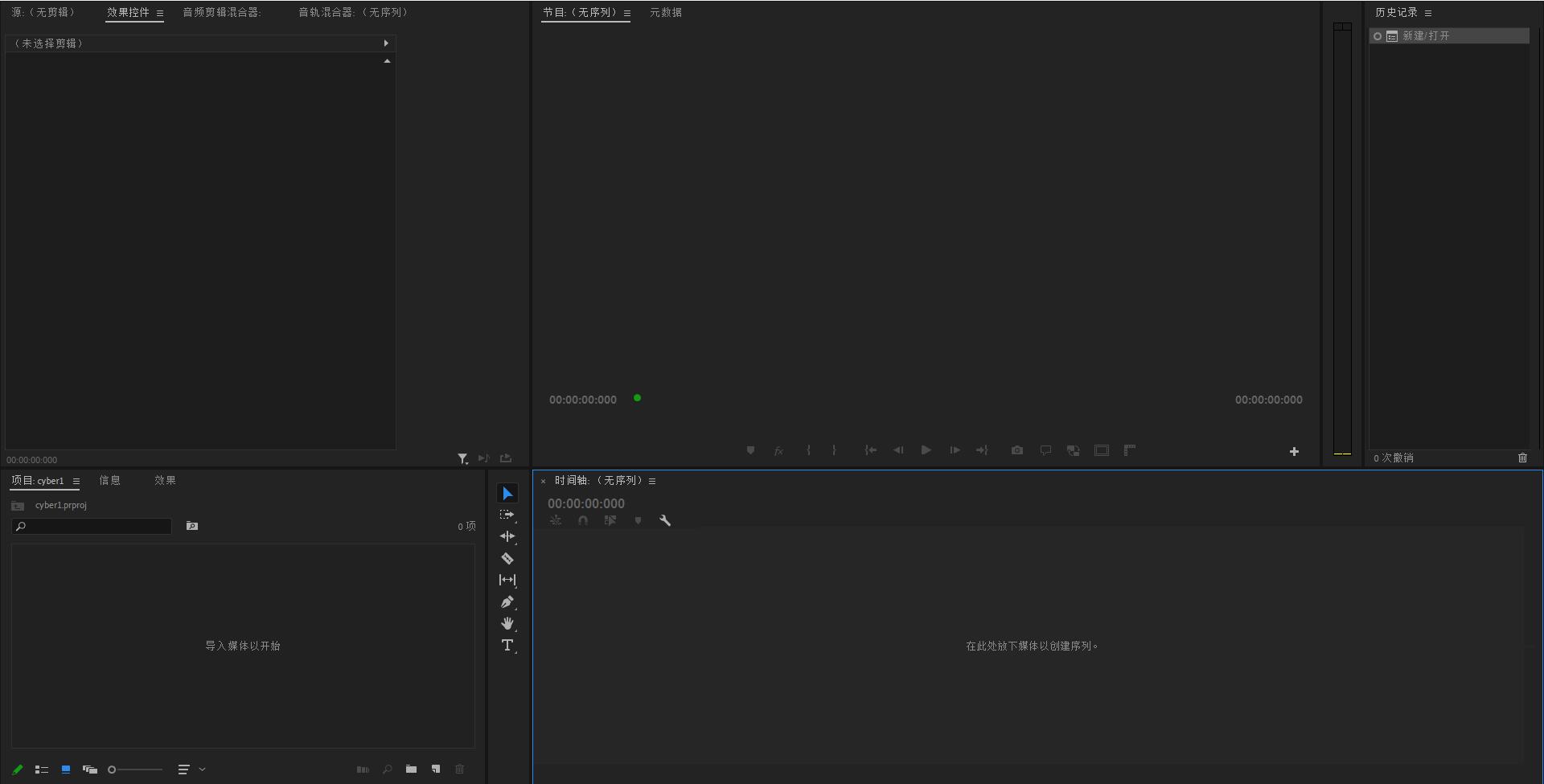Click Export Frame camera icon

pyautogui.click(x=1017, y=450)
